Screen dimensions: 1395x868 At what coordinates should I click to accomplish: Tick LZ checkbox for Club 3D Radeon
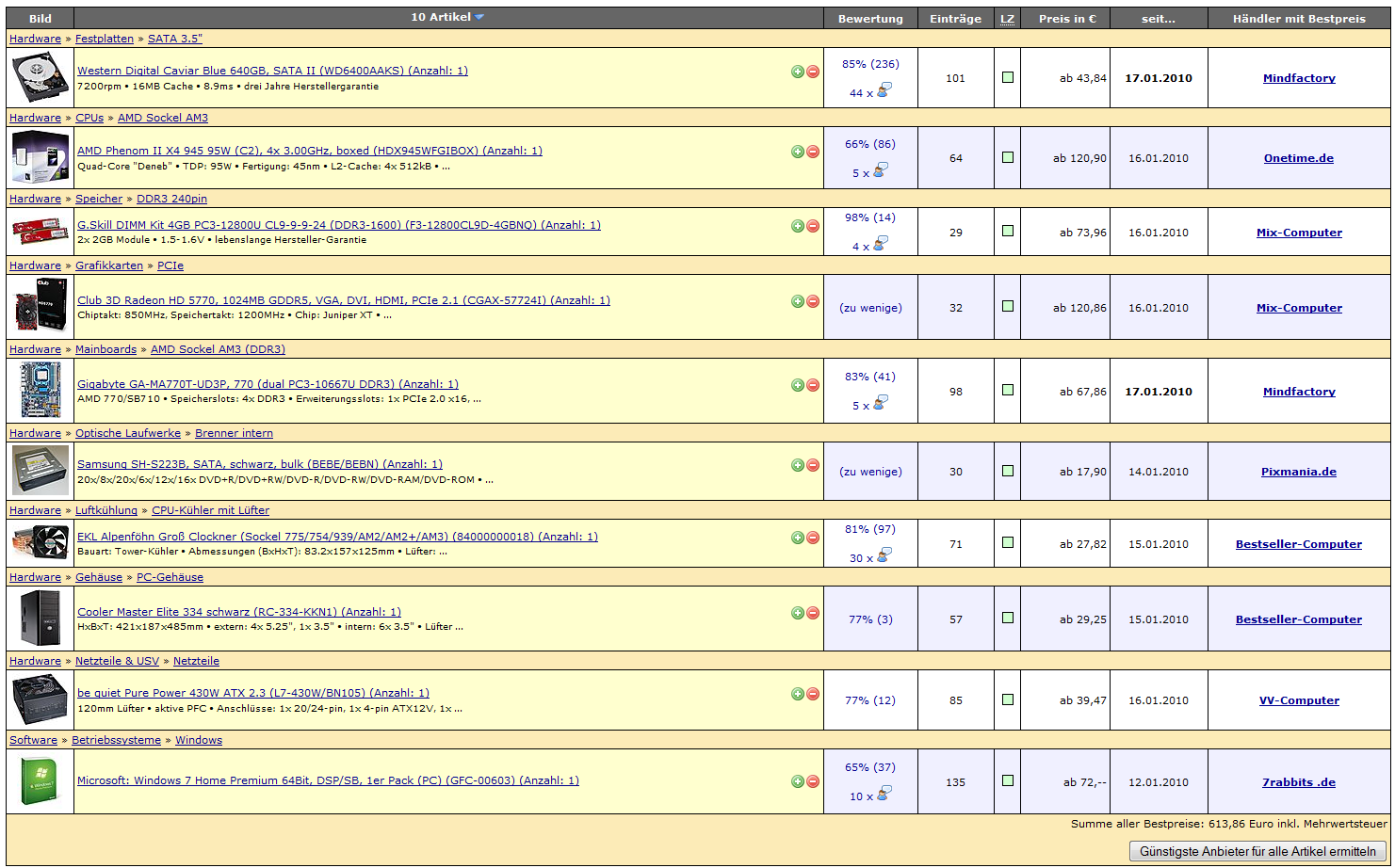pos(1008,306)
